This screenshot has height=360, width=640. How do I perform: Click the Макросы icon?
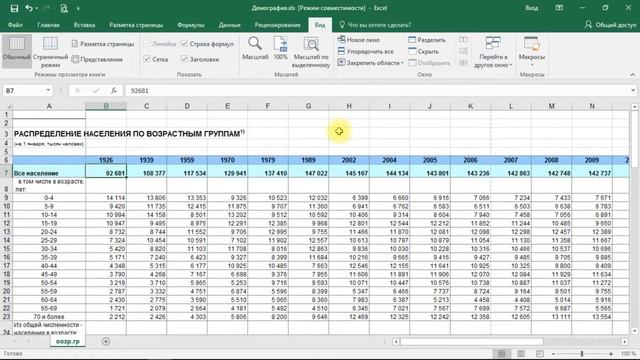(x=532, y=44)
